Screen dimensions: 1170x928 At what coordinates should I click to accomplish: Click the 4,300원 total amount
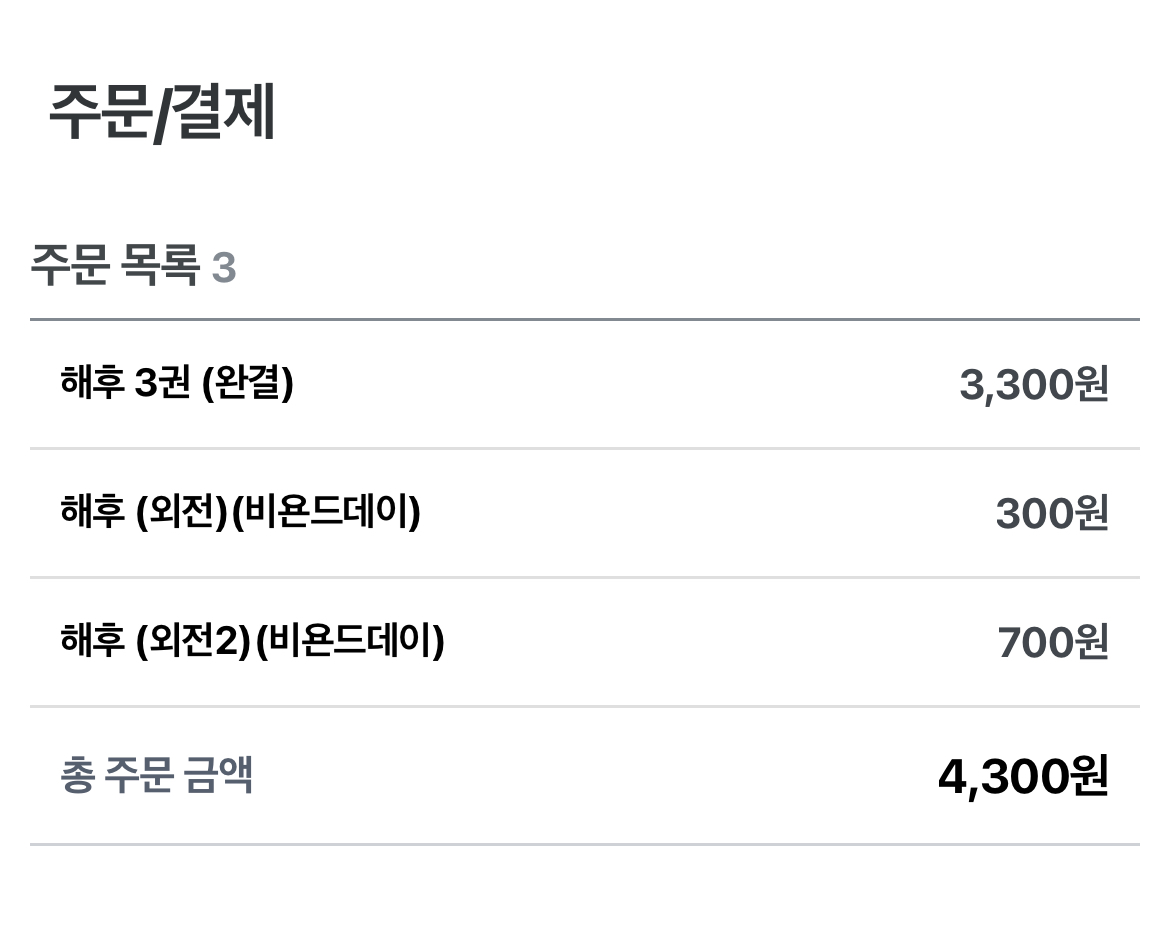tap(1022, 777)
